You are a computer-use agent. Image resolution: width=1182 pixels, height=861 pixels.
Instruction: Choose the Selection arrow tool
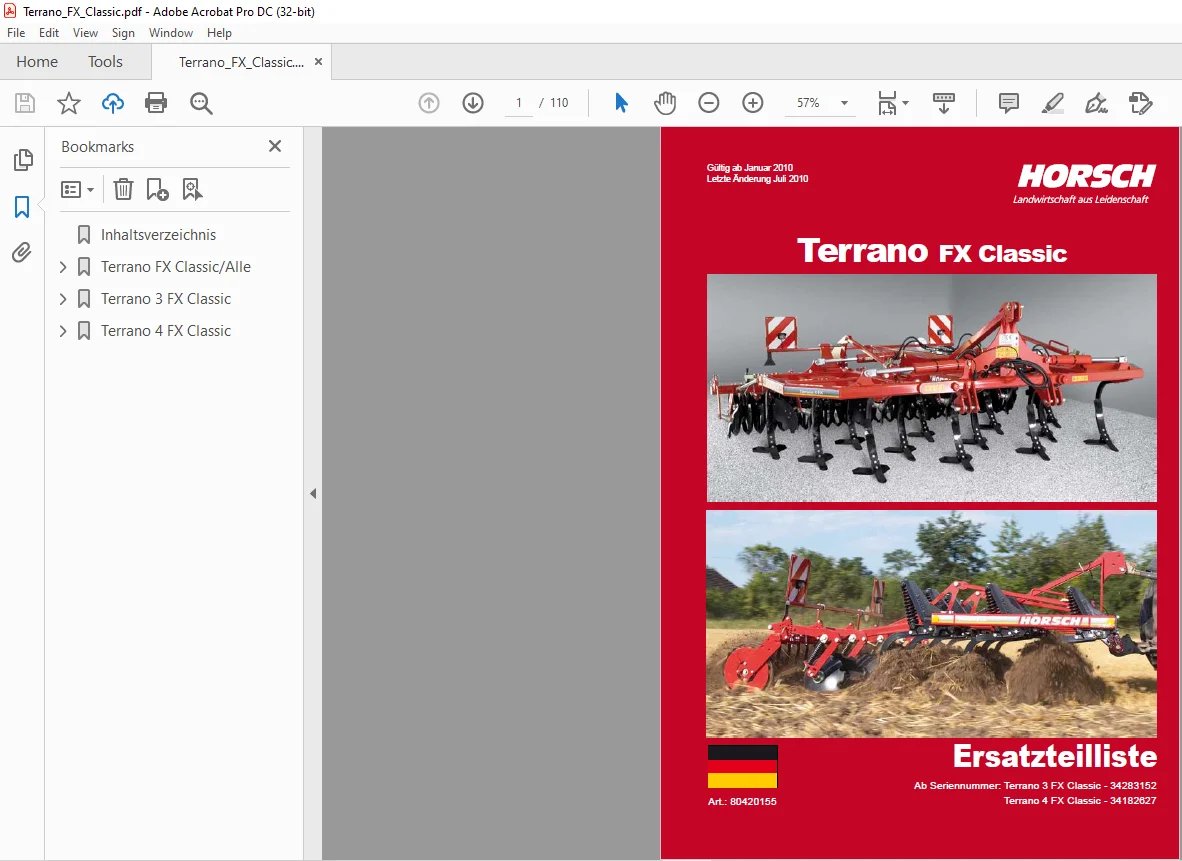click(x=621, y=103)
